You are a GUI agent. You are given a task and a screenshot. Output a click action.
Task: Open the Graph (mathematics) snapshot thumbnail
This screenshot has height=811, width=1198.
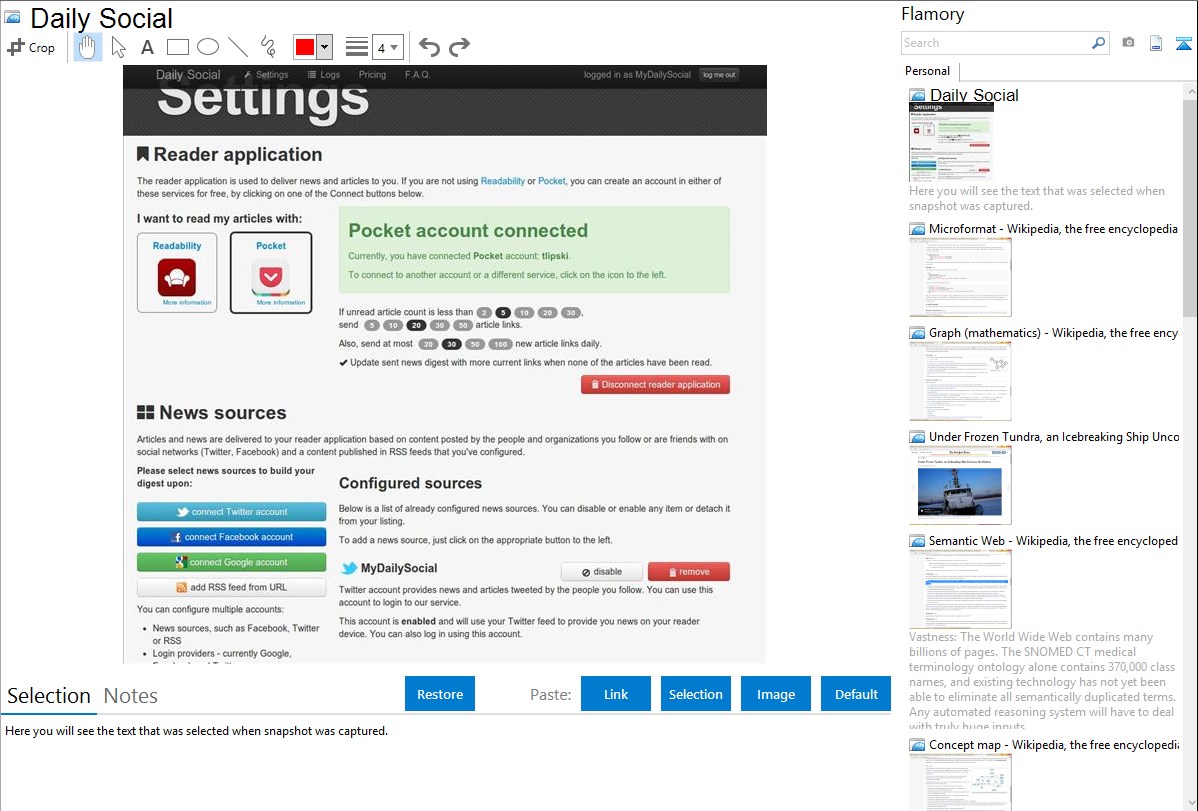(x=960, y=381)
